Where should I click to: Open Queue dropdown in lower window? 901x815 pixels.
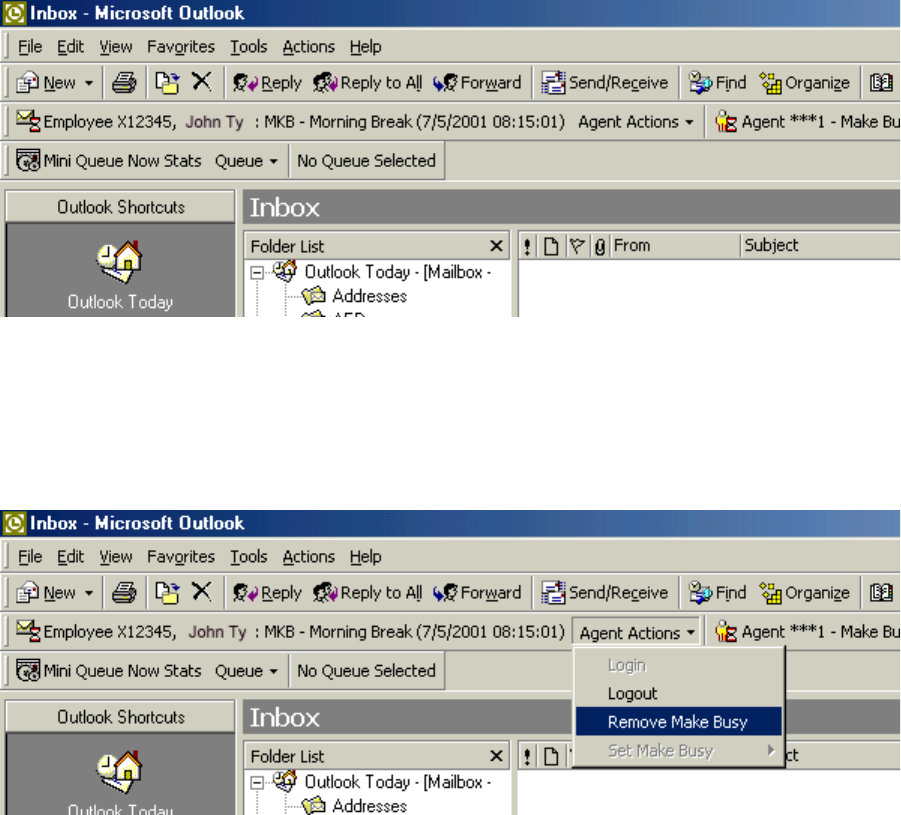(x=246, y=671)
